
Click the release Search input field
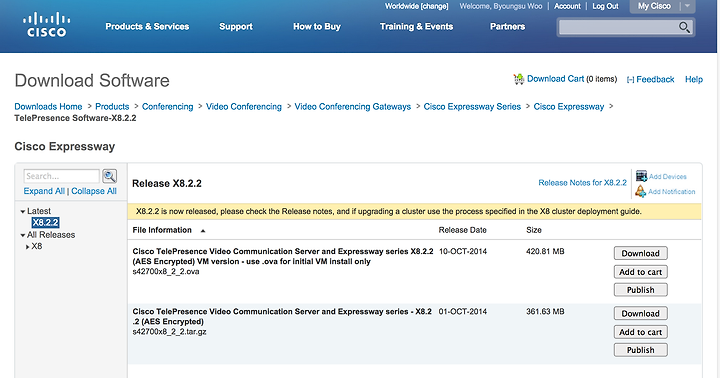62,176
